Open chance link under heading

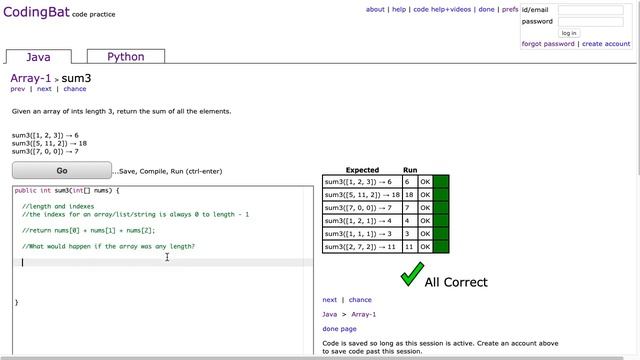pyautogui.click(x=75, y=89)
